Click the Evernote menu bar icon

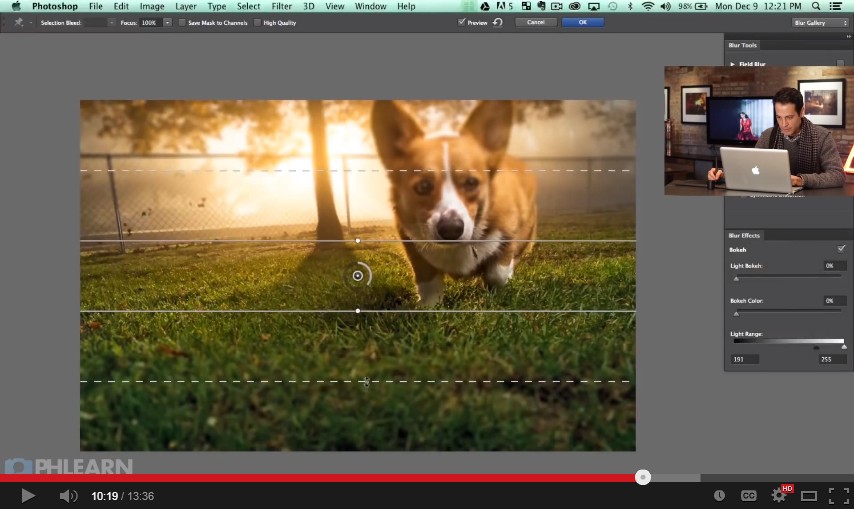pyautogui.click(x=541, y=6)
